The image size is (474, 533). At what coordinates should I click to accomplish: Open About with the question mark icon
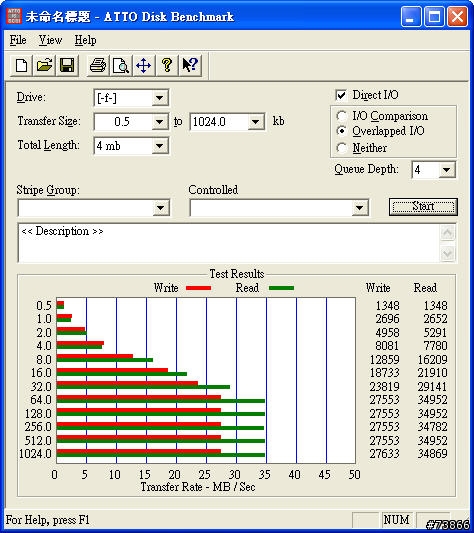[x=167, y=65]
